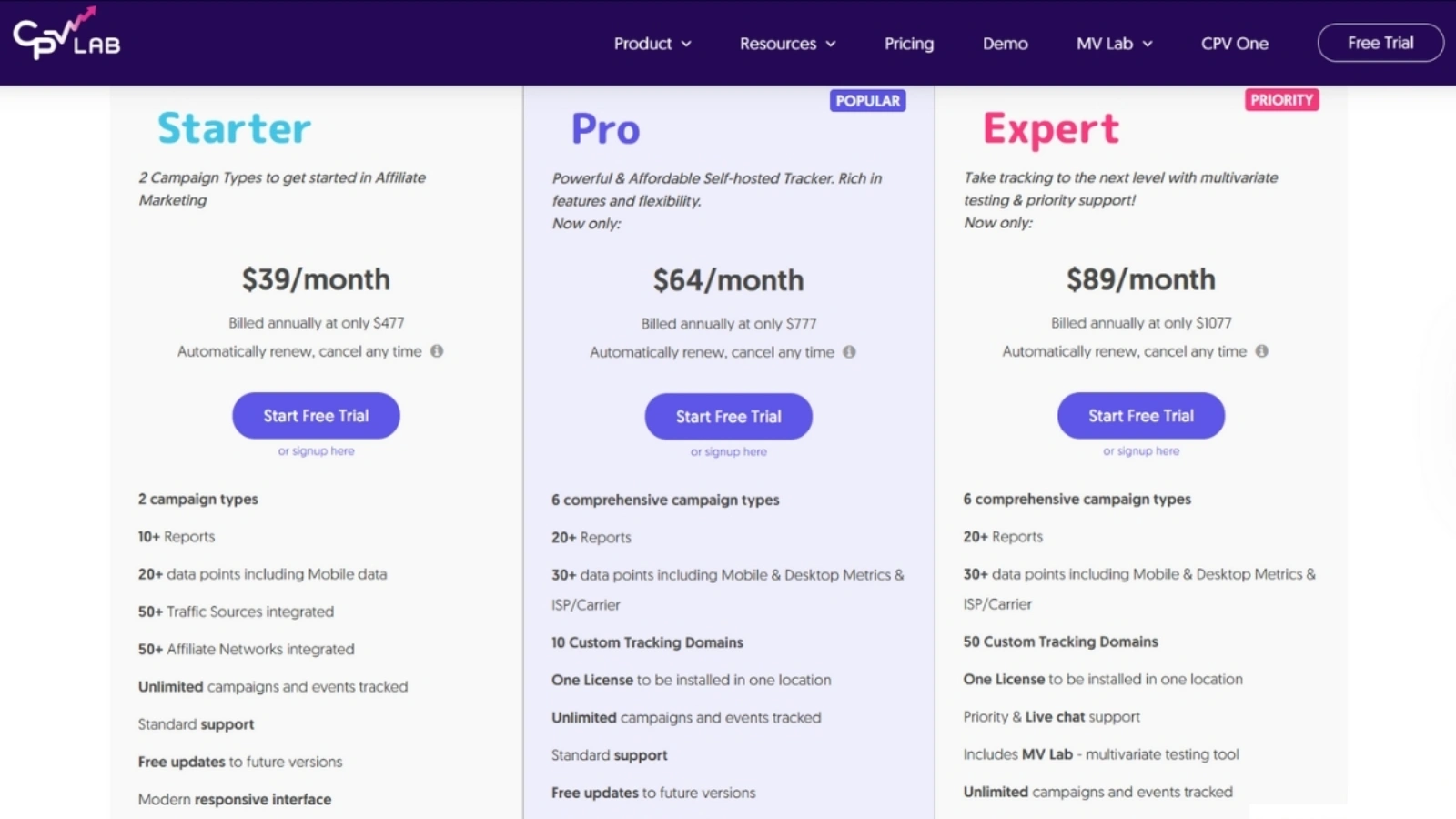This screenshot has height=819, width=1456.
Task: Click the info icon beside Starter renewal text
Action: [436, 351]
